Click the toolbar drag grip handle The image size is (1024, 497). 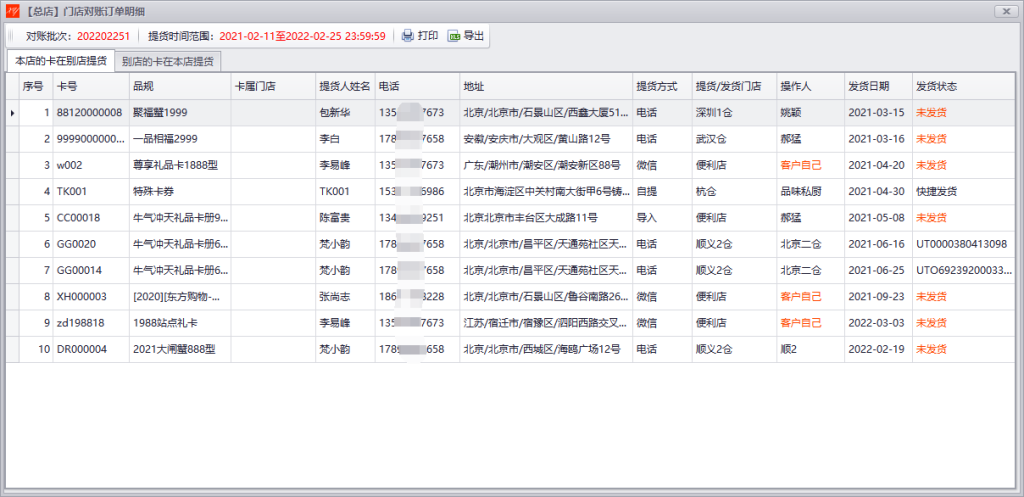10,36
